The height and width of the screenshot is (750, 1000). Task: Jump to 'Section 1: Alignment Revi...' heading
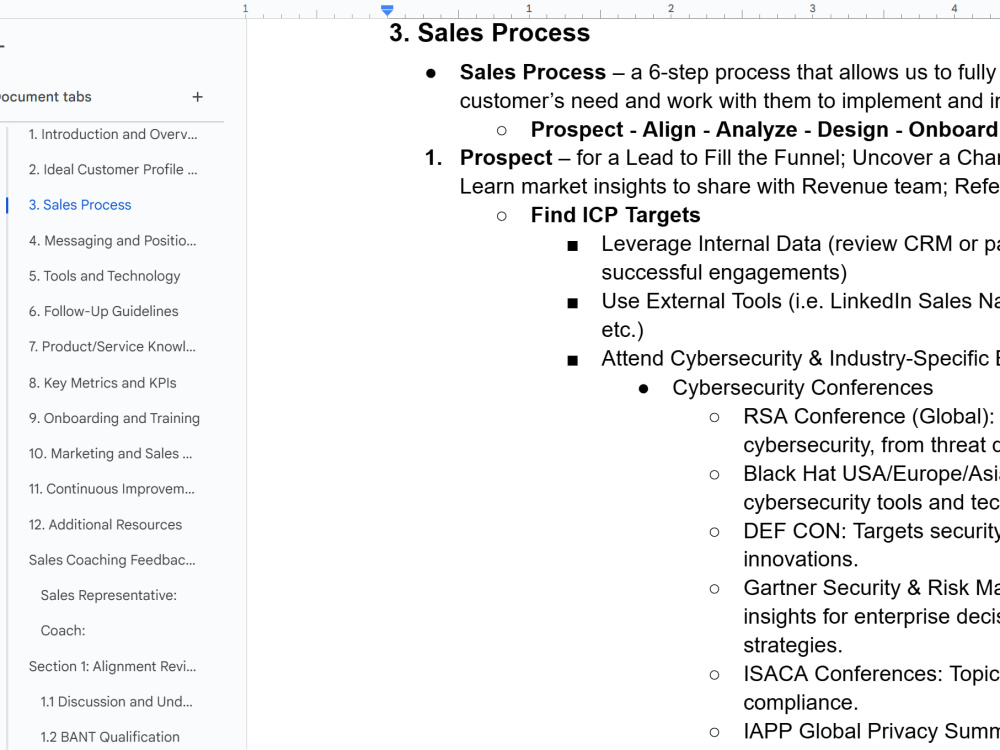[112, 666]
